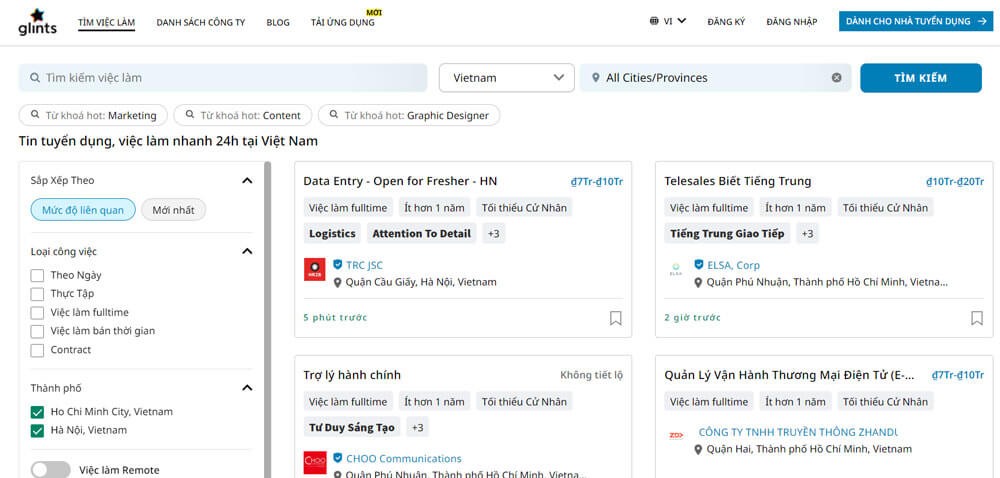Go to Tìm việc làm tab

[x=107, y=22]
